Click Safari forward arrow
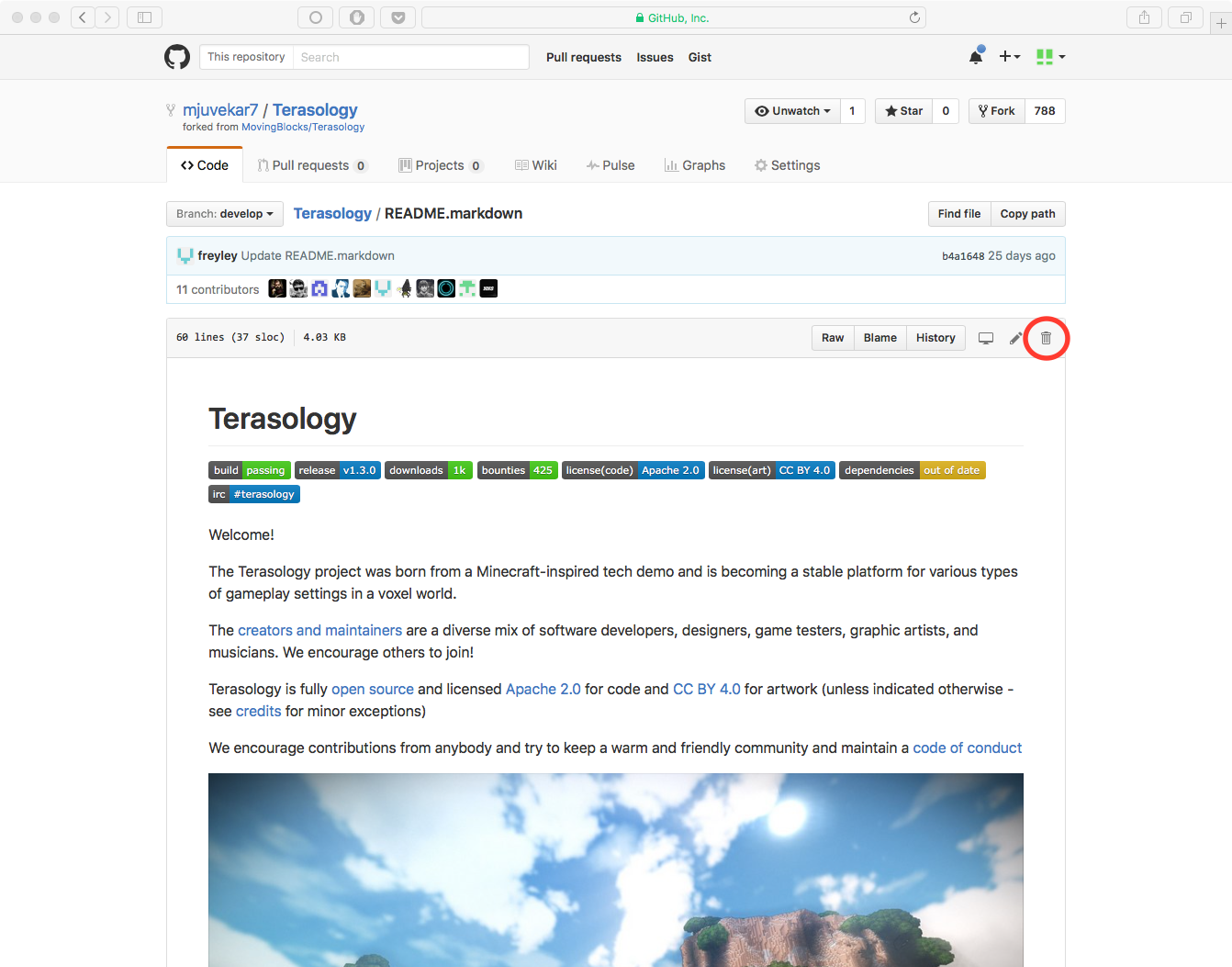The width and height of the screenshot is (1232, 967). pos(107,17)
